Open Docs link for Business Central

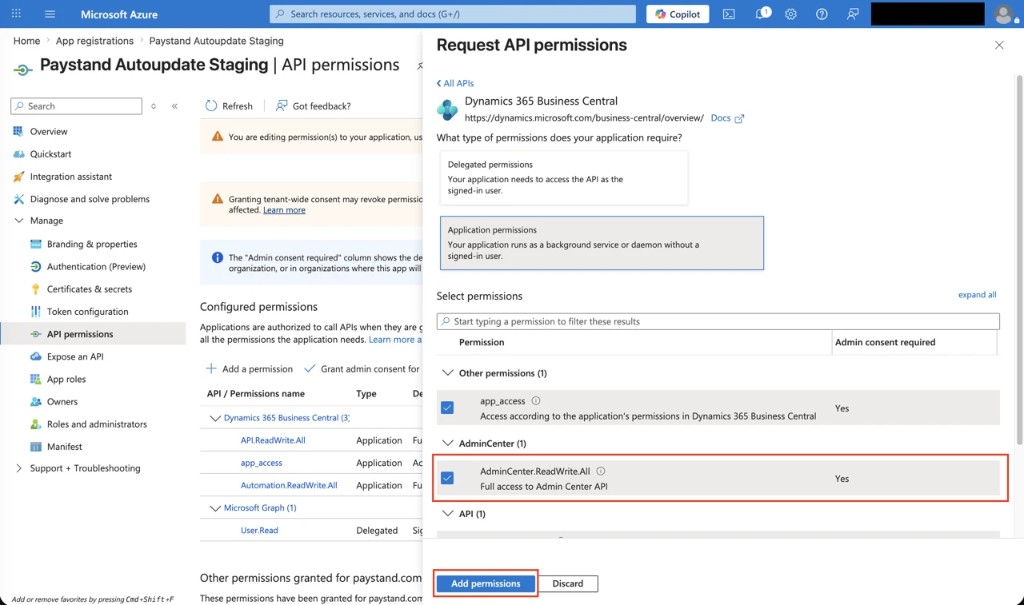coord(727,118)
